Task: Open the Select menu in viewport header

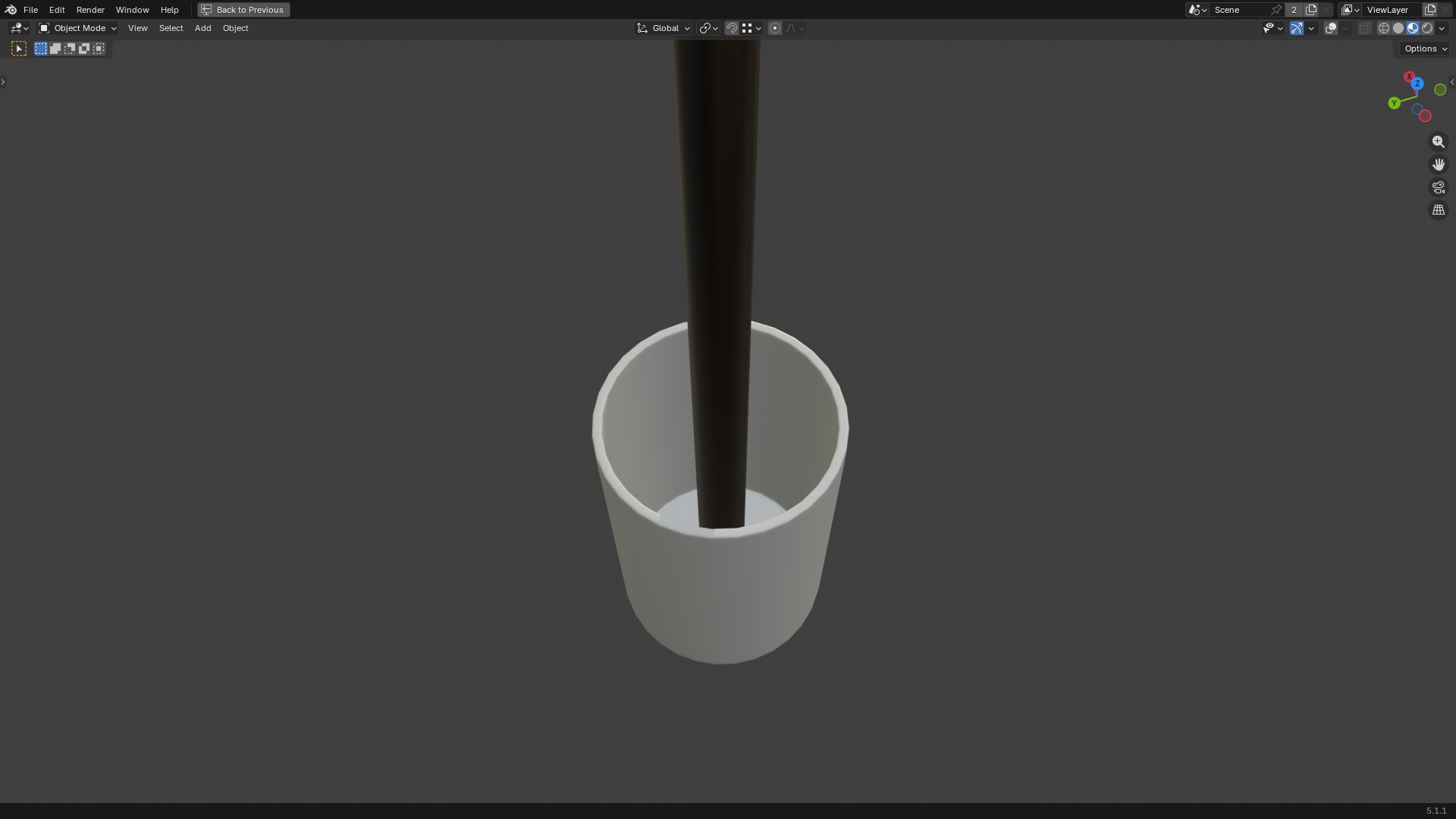Action: point(171,28)
